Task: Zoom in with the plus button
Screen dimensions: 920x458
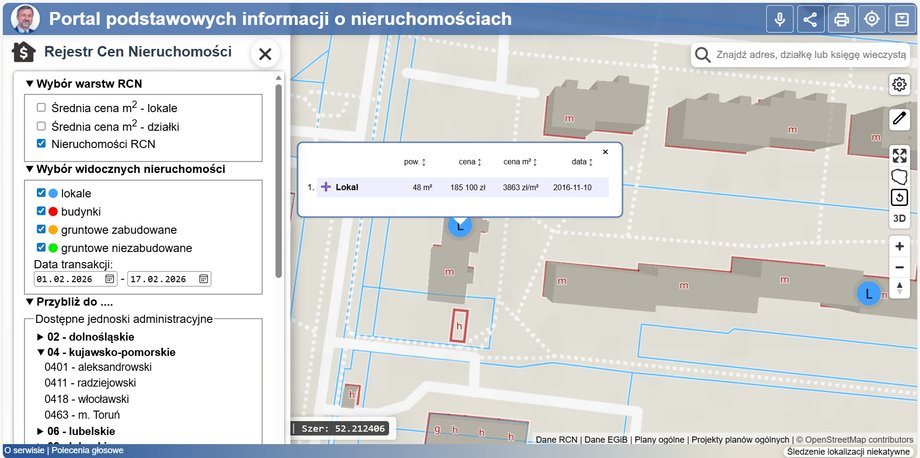Action: point(899,246)
